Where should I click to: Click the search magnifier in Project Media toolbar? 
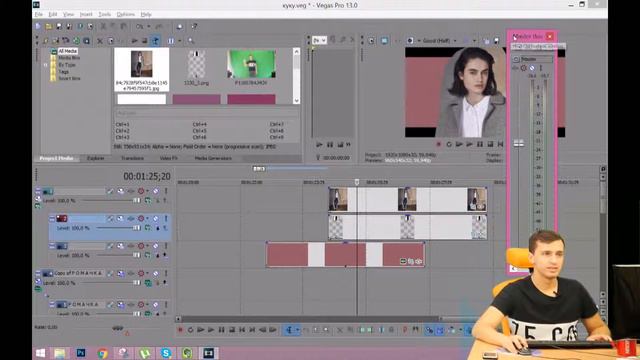tap(191, 41)
